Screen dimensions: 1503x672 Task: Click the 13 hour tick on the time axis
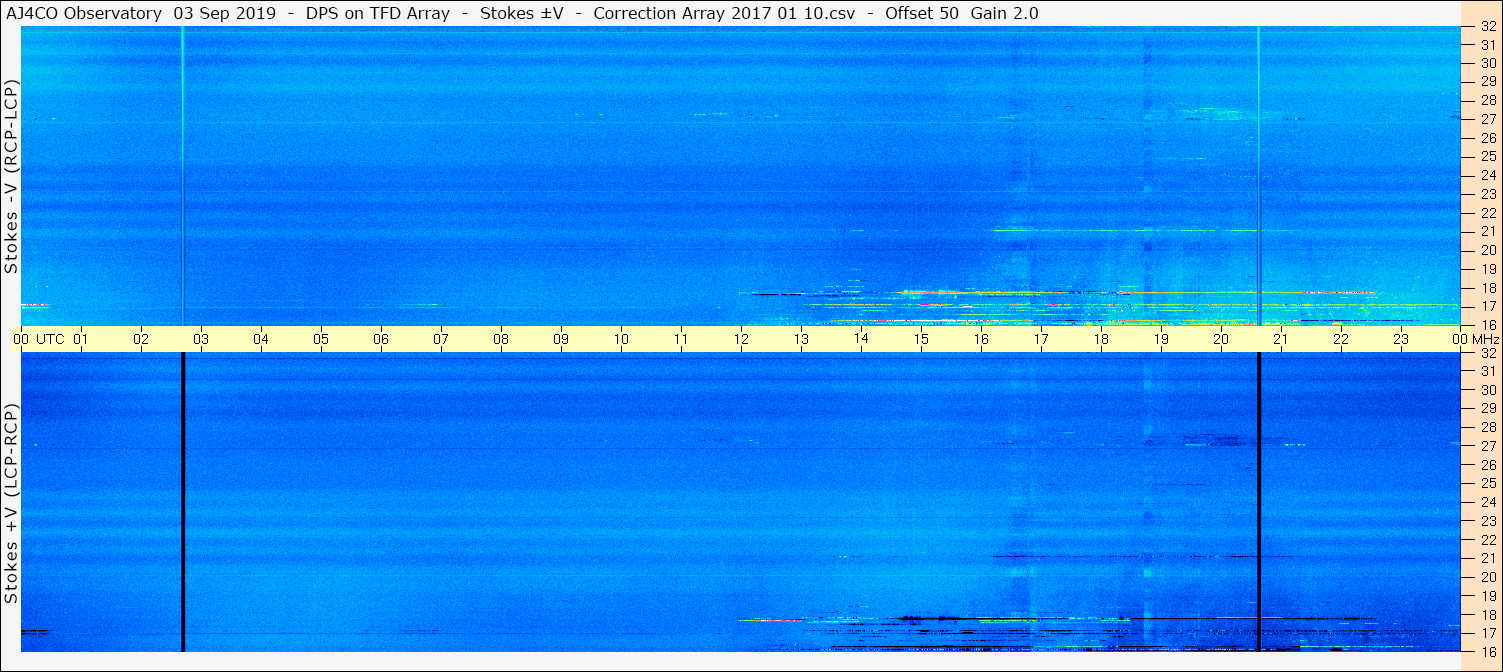coord(801,339)
